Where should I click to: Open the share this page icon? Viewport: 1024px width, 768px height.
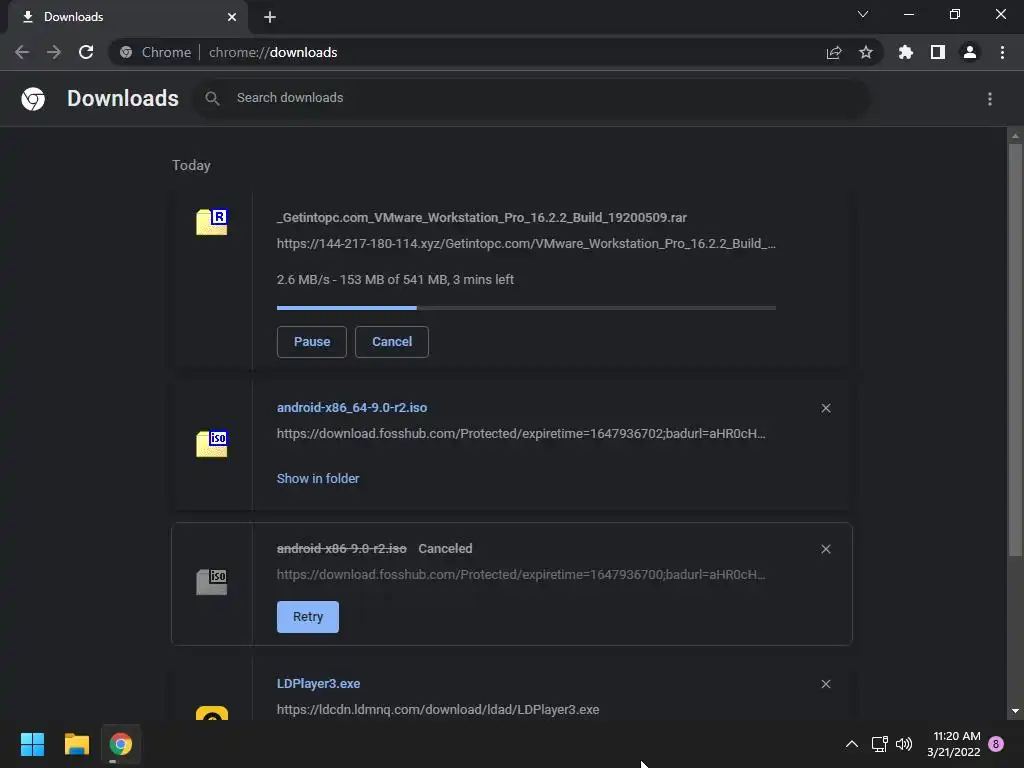point(834,52)
